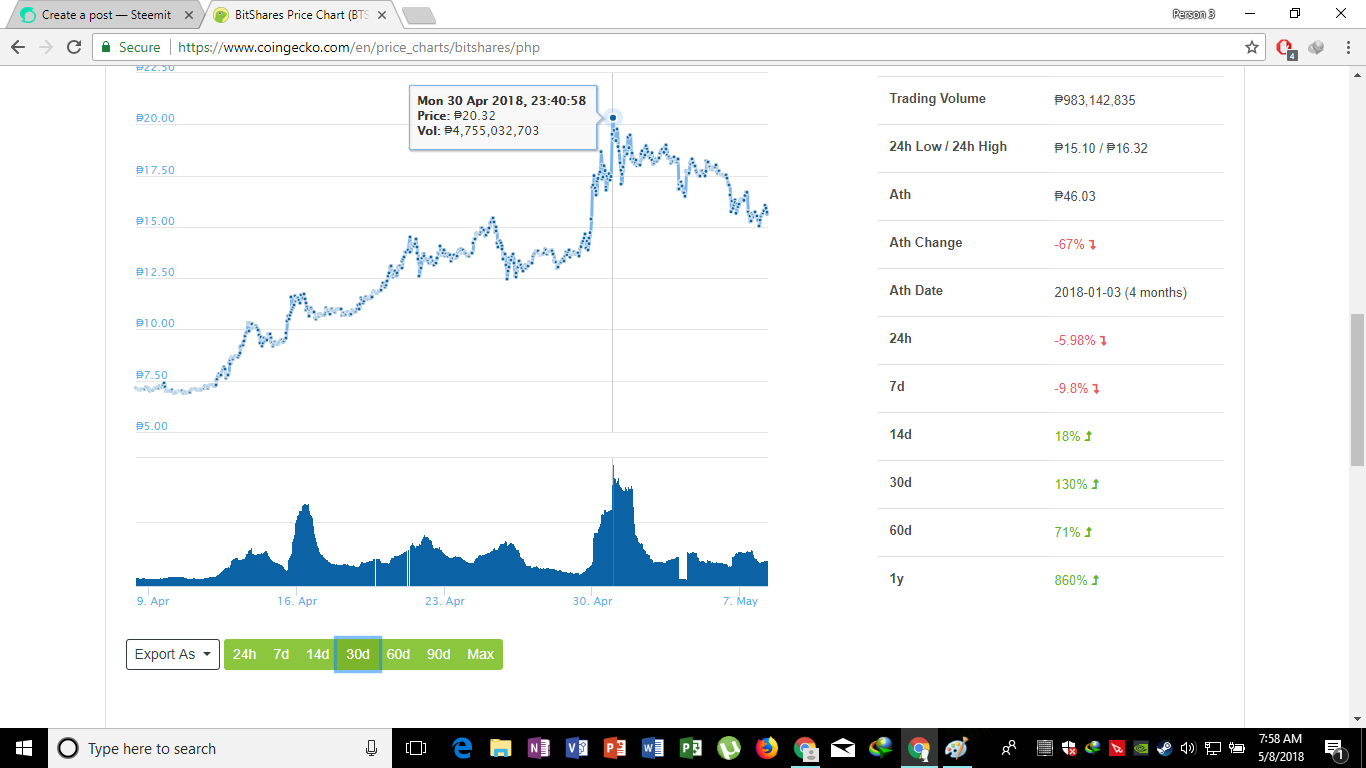Open PowerPoint from the taskbar

614,748
